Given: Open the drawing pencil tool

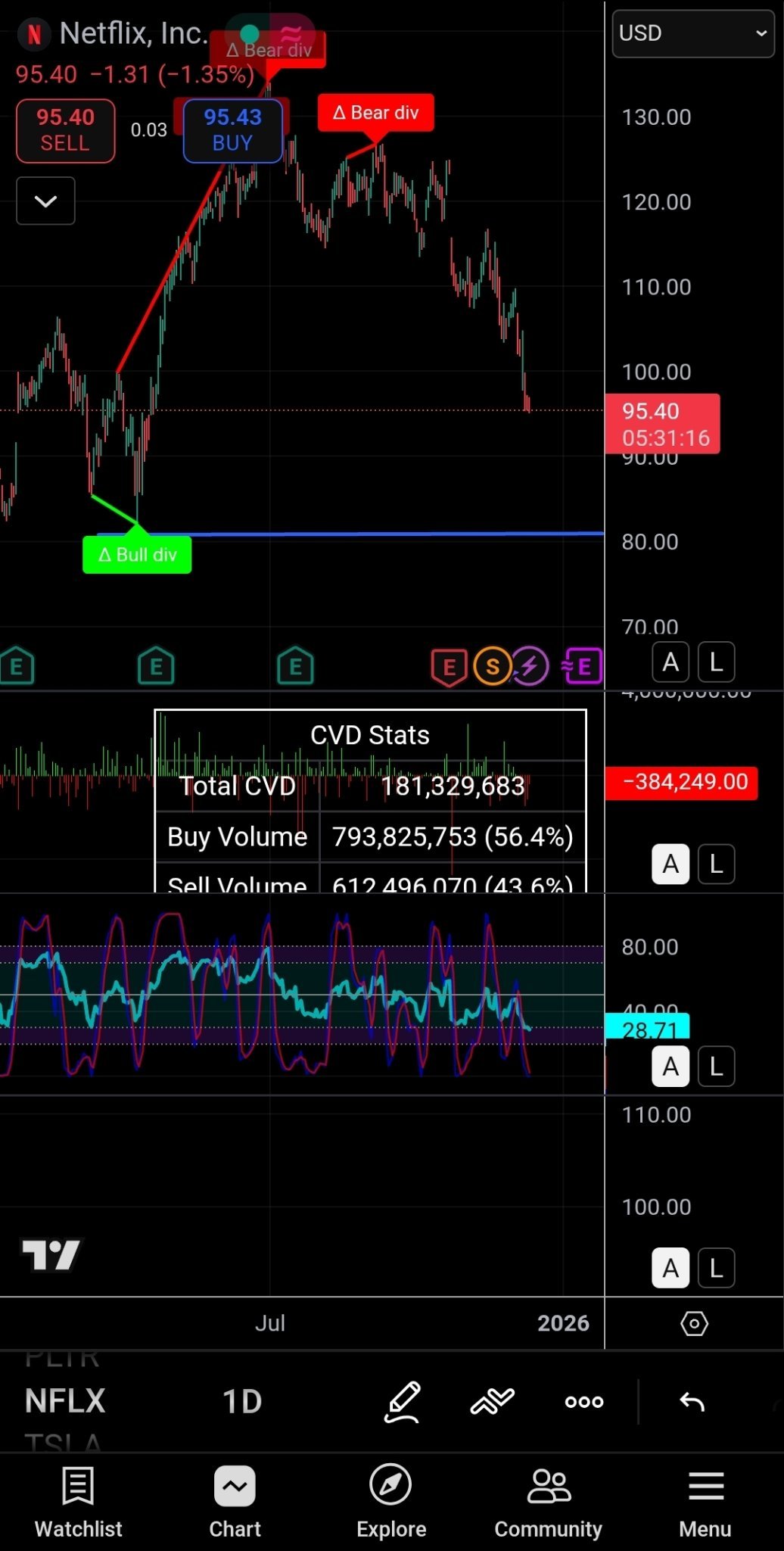Looking at the screenshot, I should point(402,1402).
